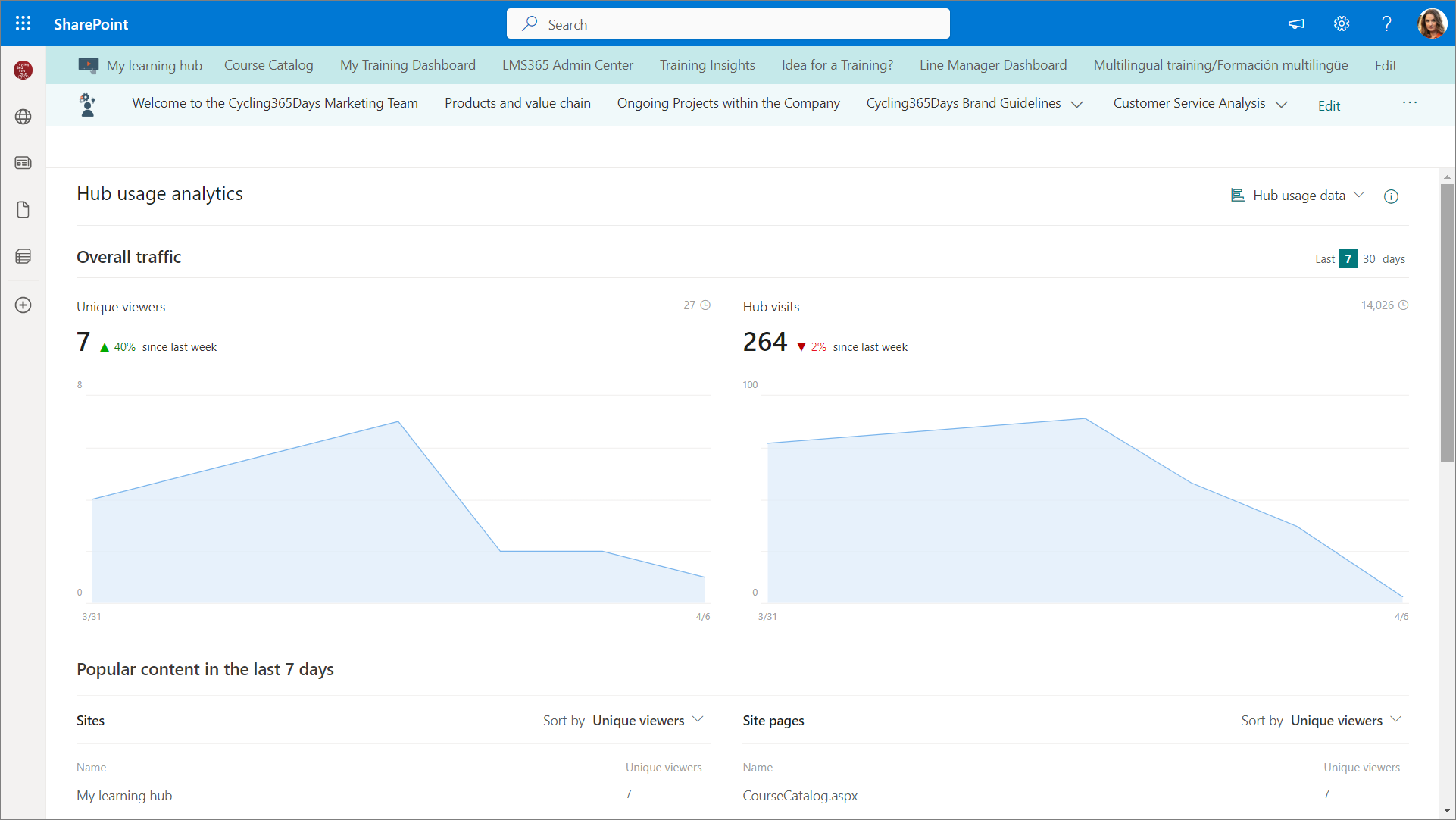Click the clock icon next to 14,026

[x=1403, y=305]
